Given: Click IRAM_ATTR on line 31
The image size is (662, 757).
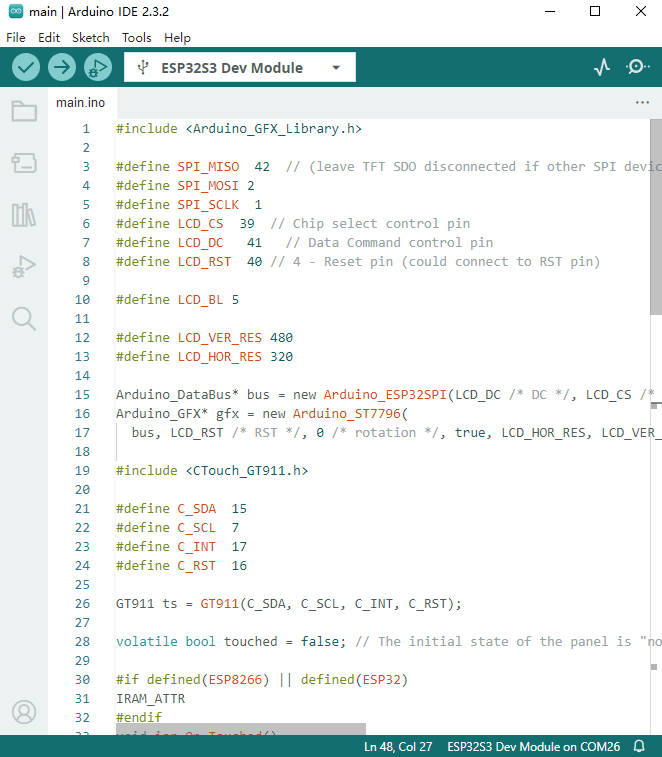Looking at the screenshot, I should [x=150, y=699].
